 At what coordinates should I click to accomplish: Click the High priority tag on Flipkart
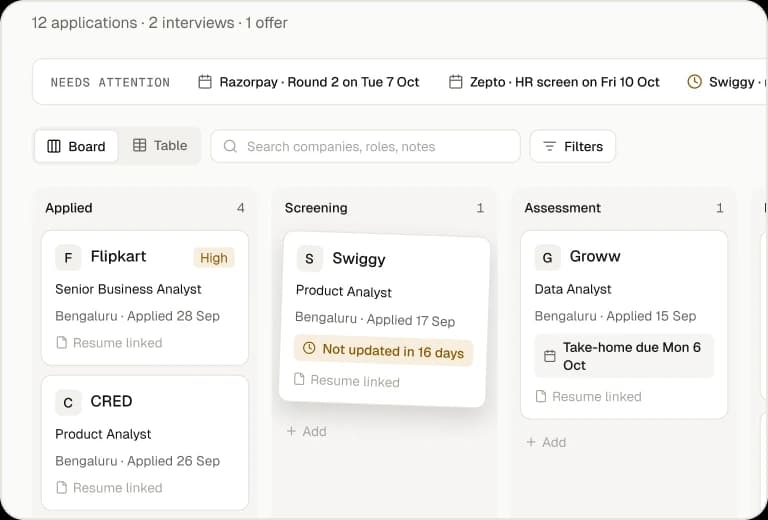214,258
